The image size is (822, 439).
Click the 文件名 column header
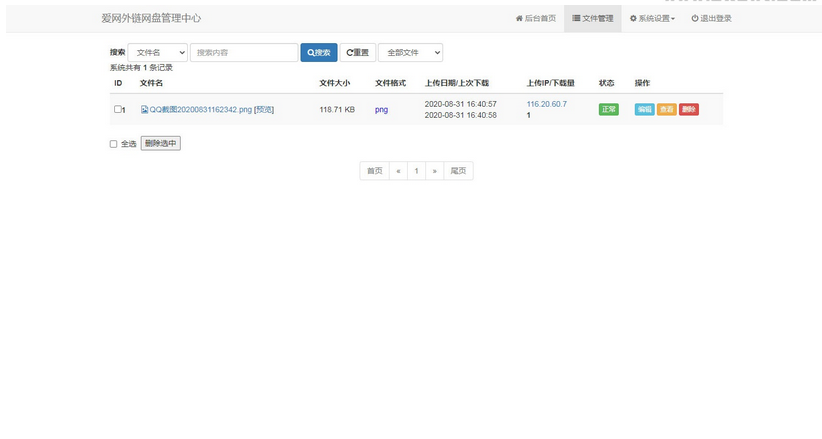click(x=151, y=83)
